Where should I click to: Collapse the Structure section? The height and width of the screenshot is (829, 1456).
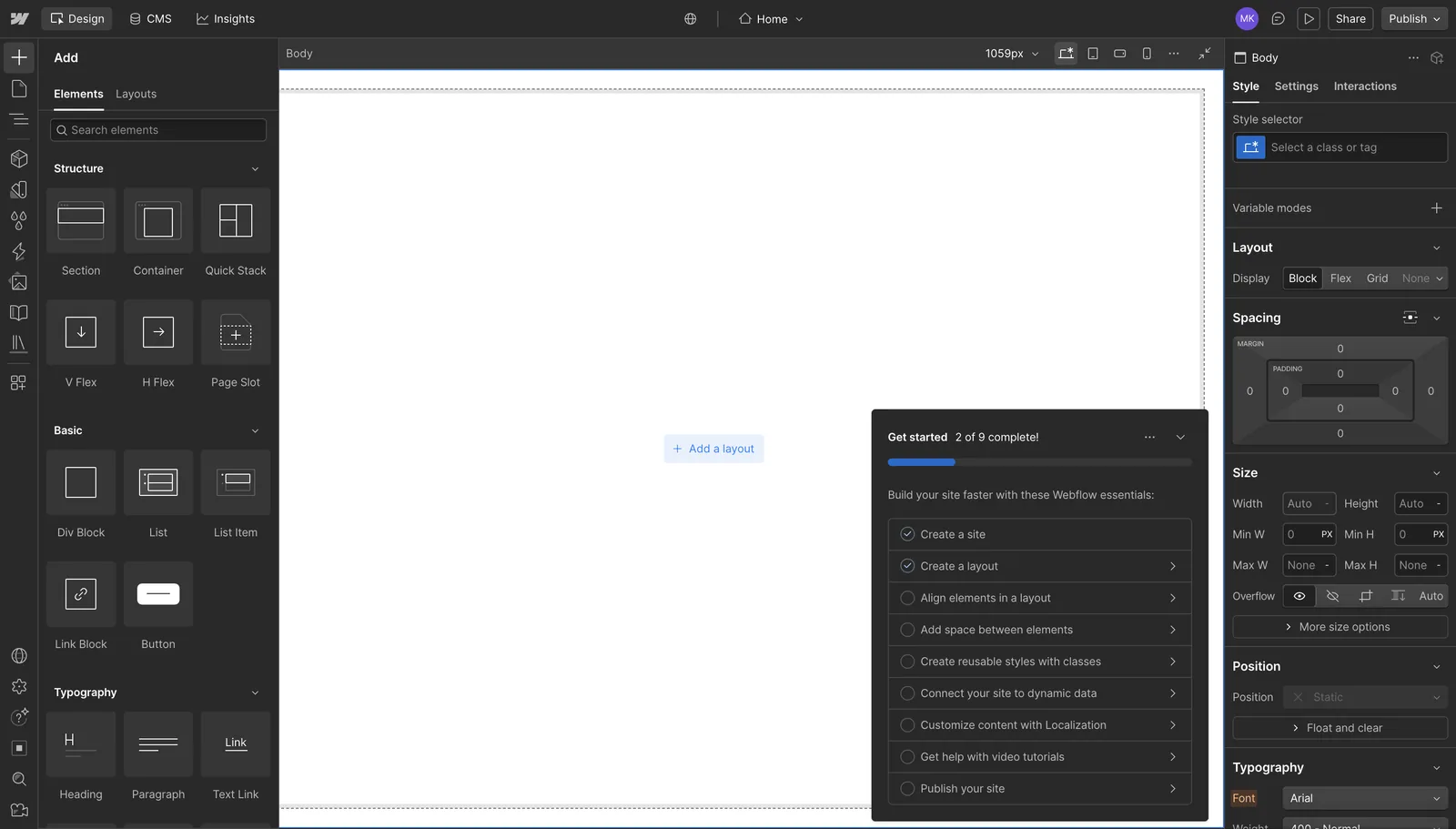pos(255,169)
